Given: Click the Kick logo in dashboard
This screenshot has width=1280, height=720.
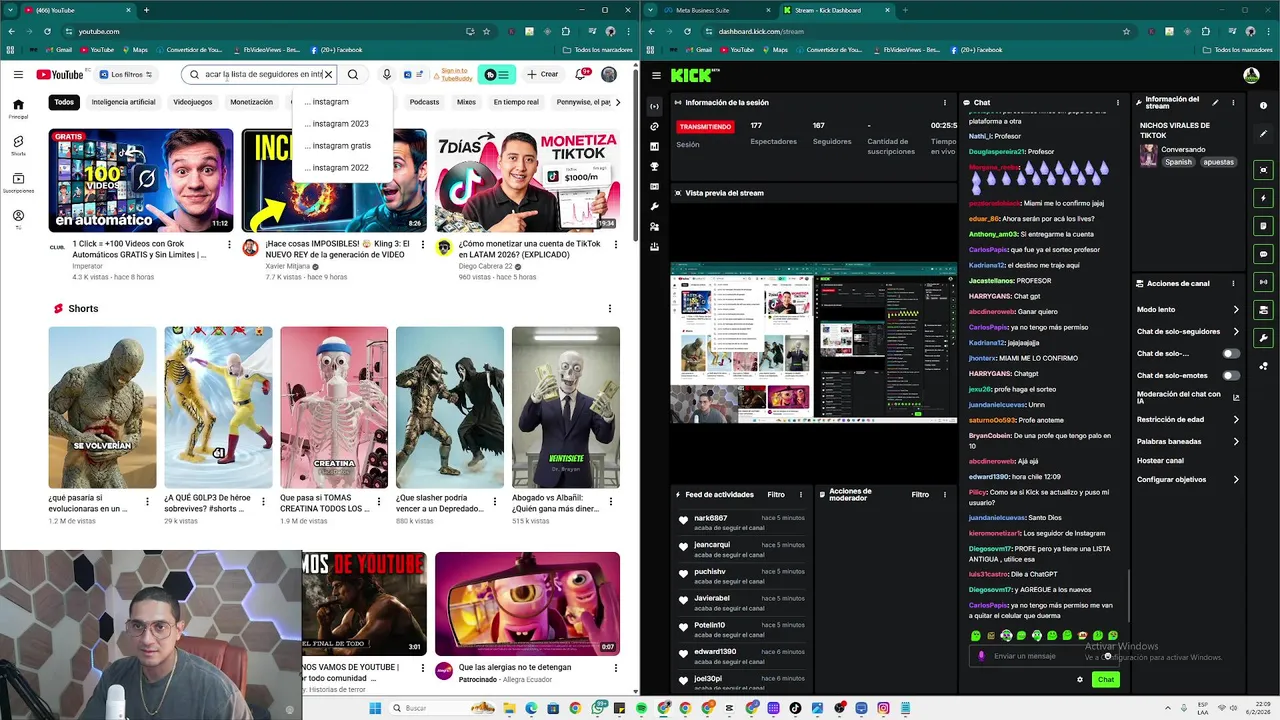Looking at the screenshot, I should (x=690, y=75).
